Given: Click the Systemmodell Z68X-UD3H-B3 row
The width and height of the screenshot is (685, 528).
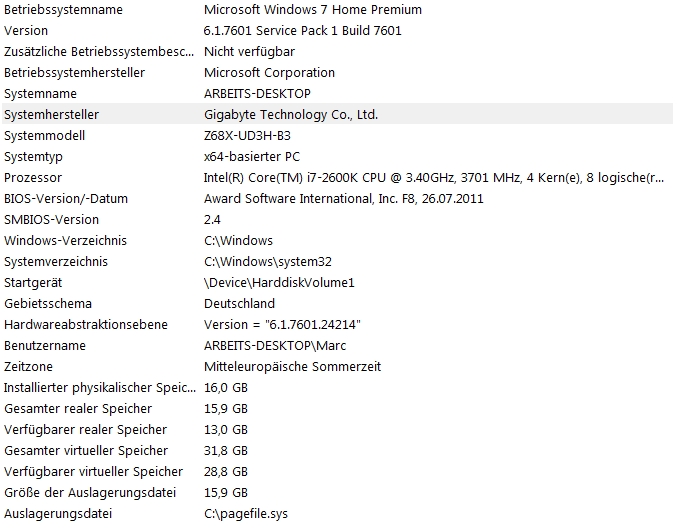Looking at the screenshot, I should [337, 135].
